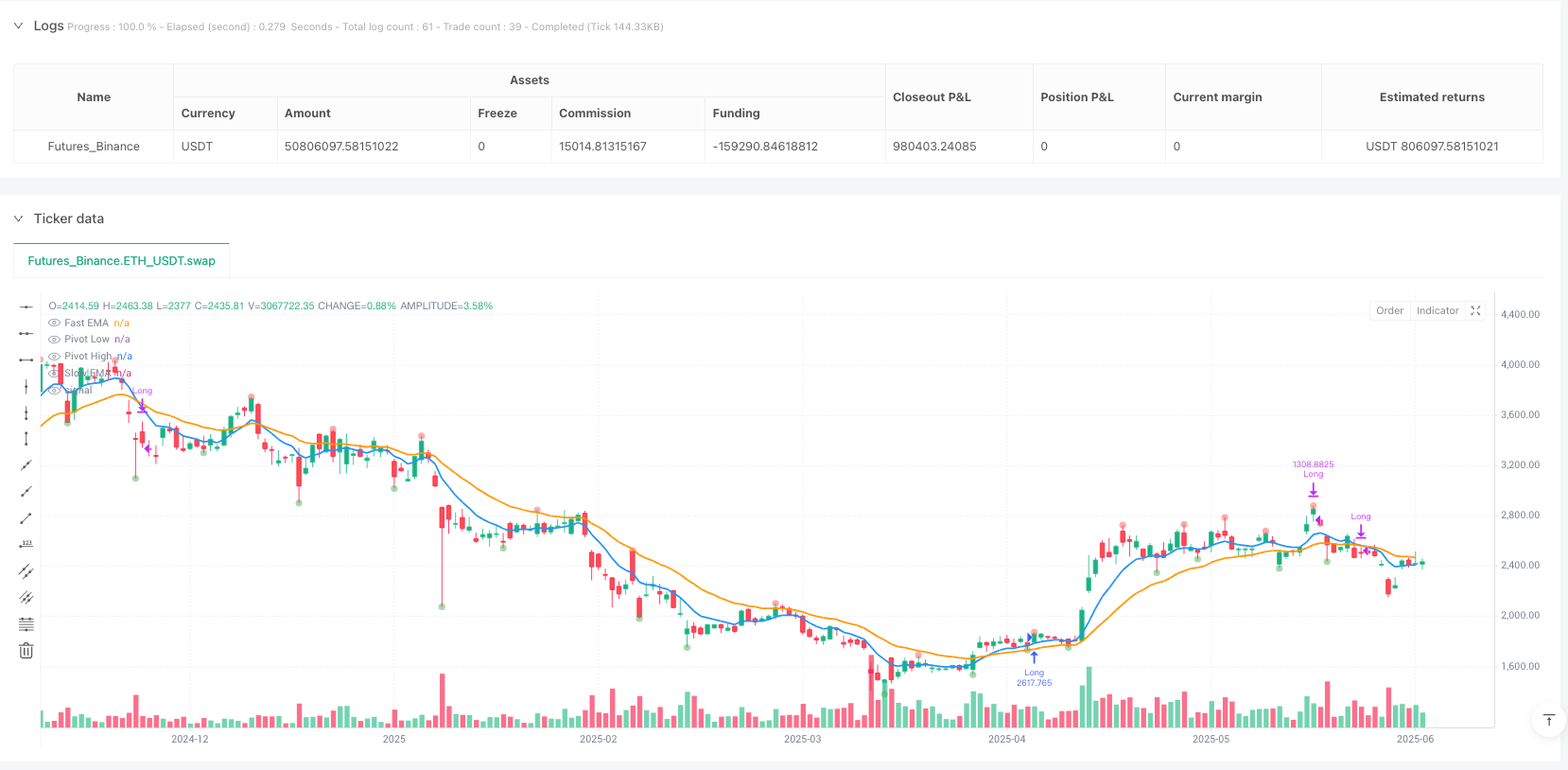This screenshot has width=1568, height=770.
Task: Select the horizontal ray line drawing tool
Action: [x=26, y=333]
